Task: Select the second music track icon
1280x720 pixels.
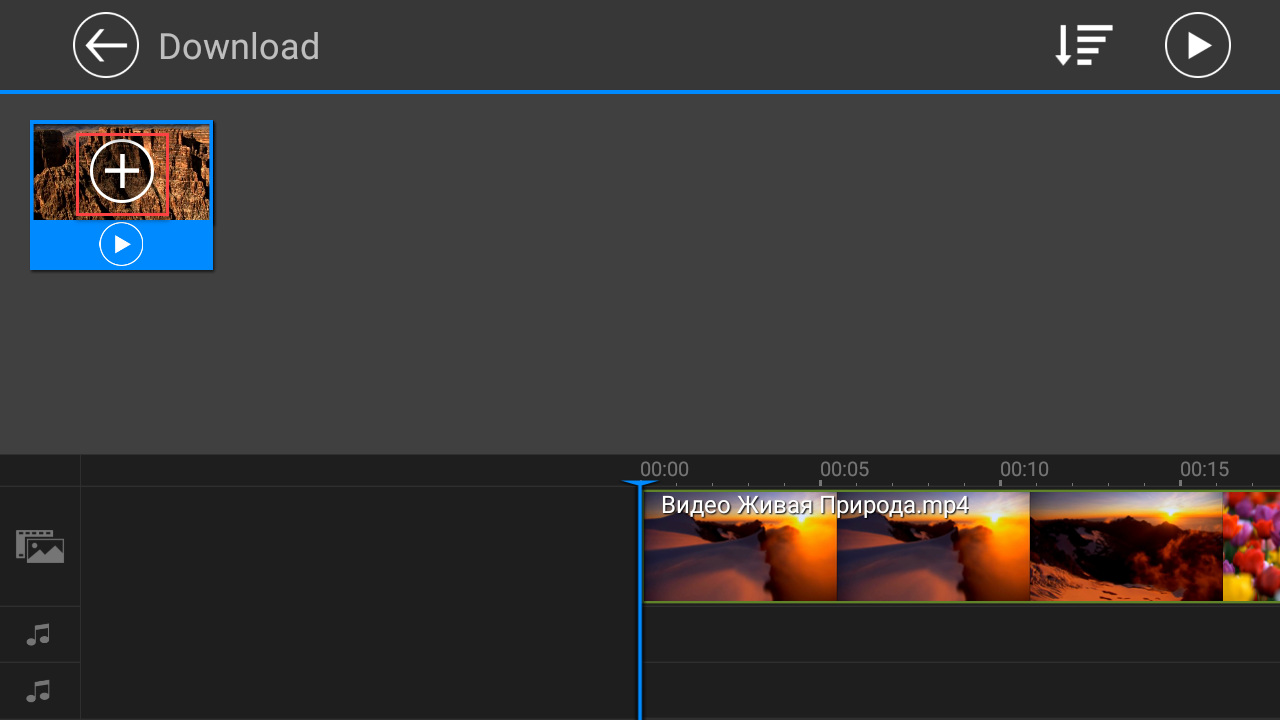Action: [39, 691]
